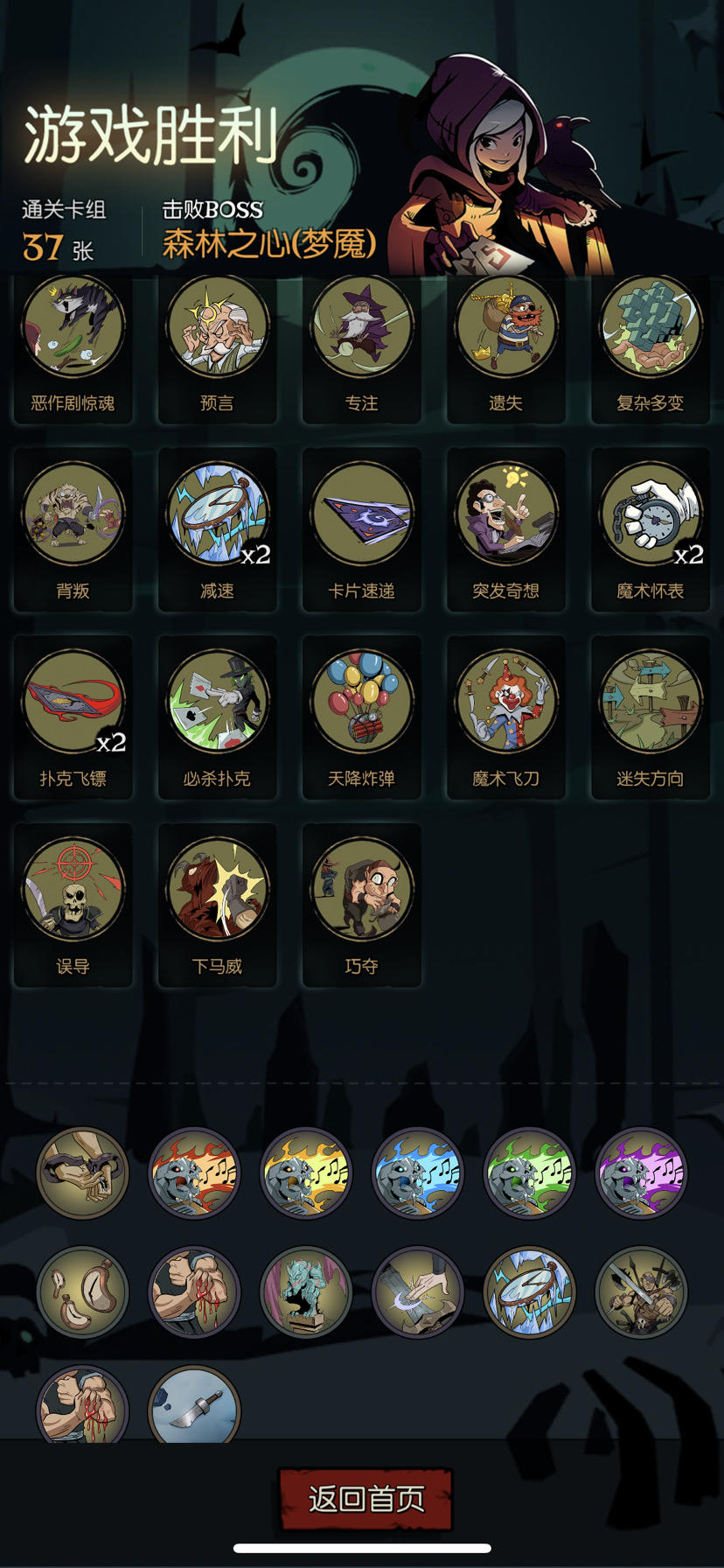Viewport: 724px width, 1568px height.
Task: Click the 遗失 card icon
Action: [x=506, y=328]
